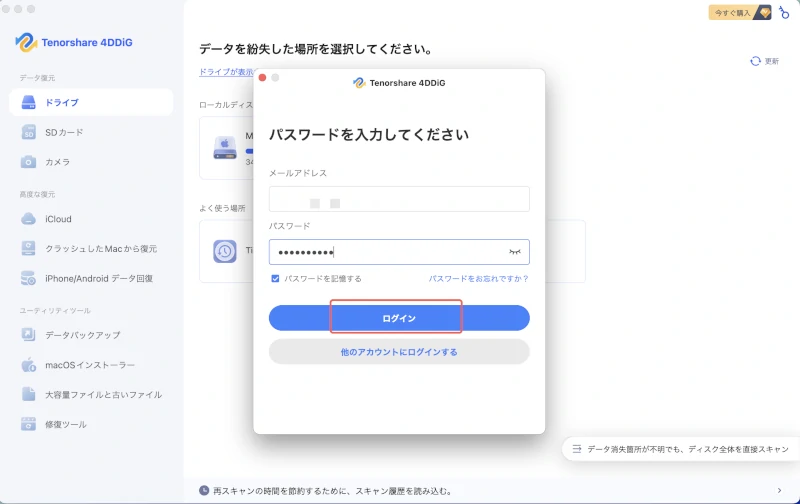Click 他のアカウントにログインする button
This screenshot has width=800, height=504.
(x=399, y=352)
